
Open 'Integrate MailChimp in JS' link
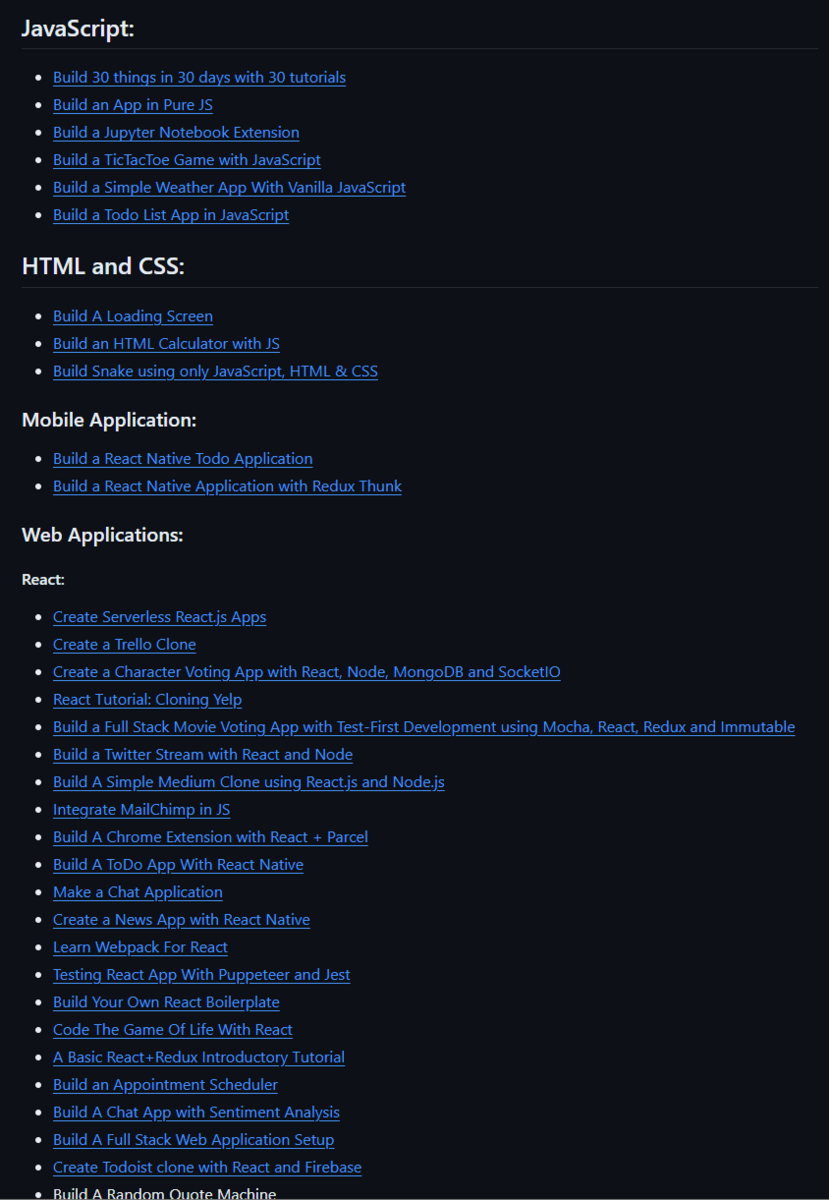(141, 810)
